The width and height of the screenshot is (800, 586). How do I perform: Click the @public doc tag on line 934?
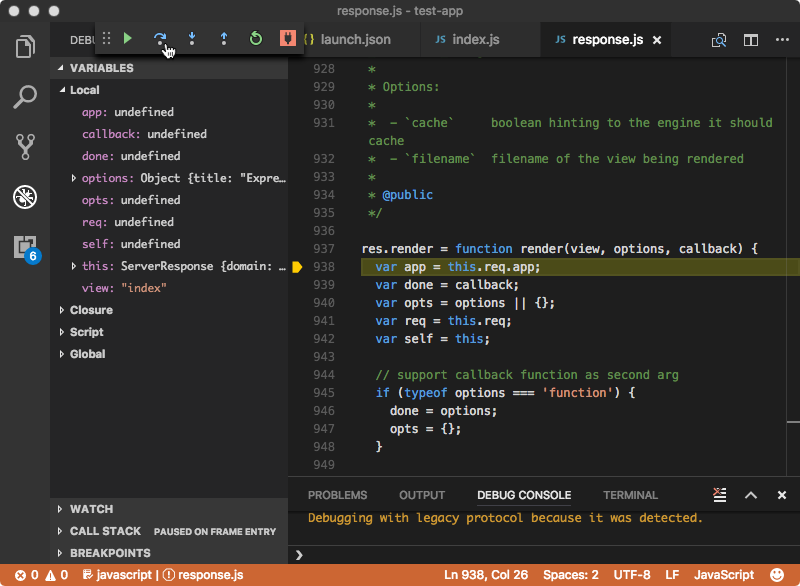(x=408, y=195)
